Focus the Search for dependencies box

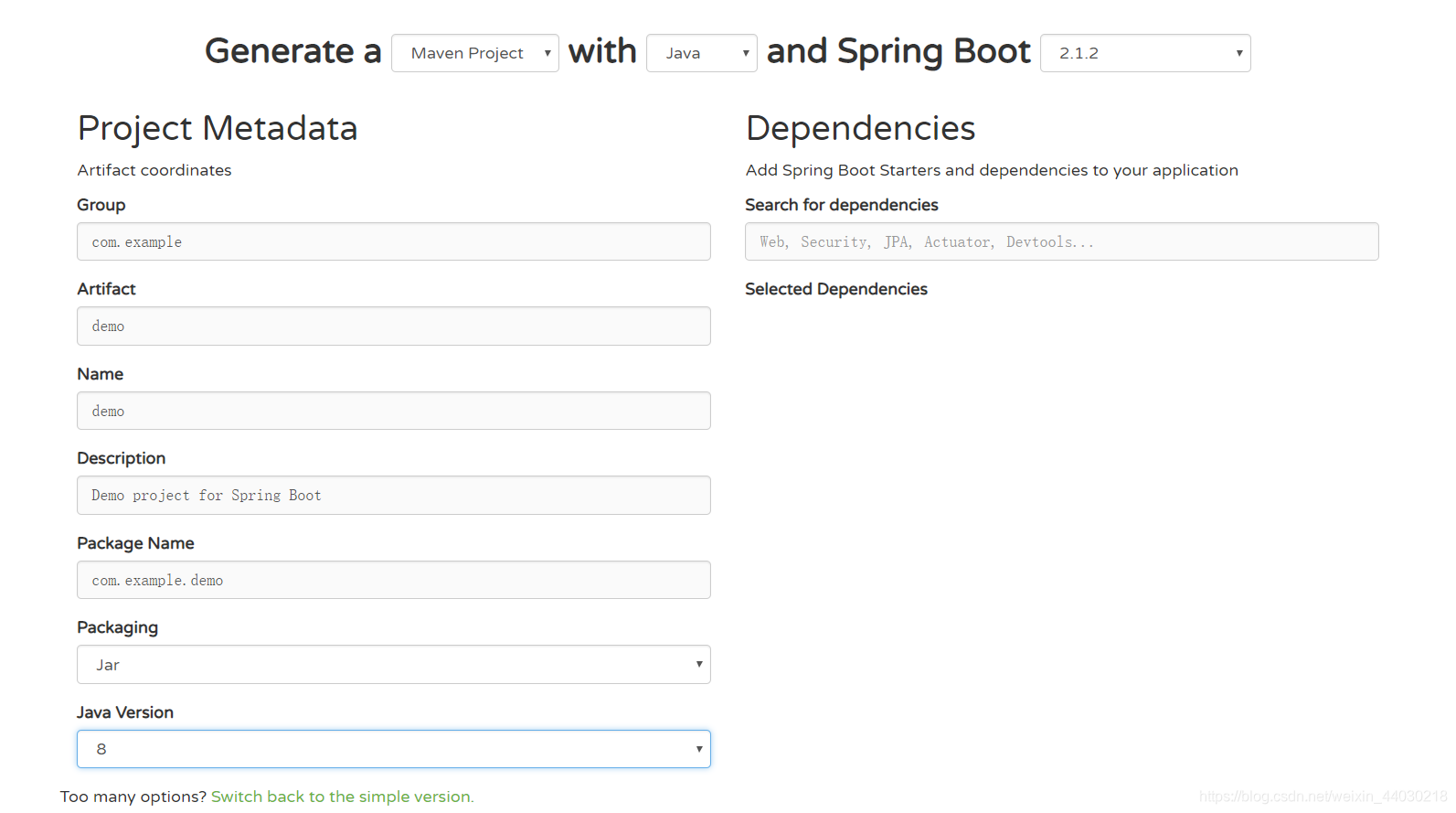[x=1061, y=241]
